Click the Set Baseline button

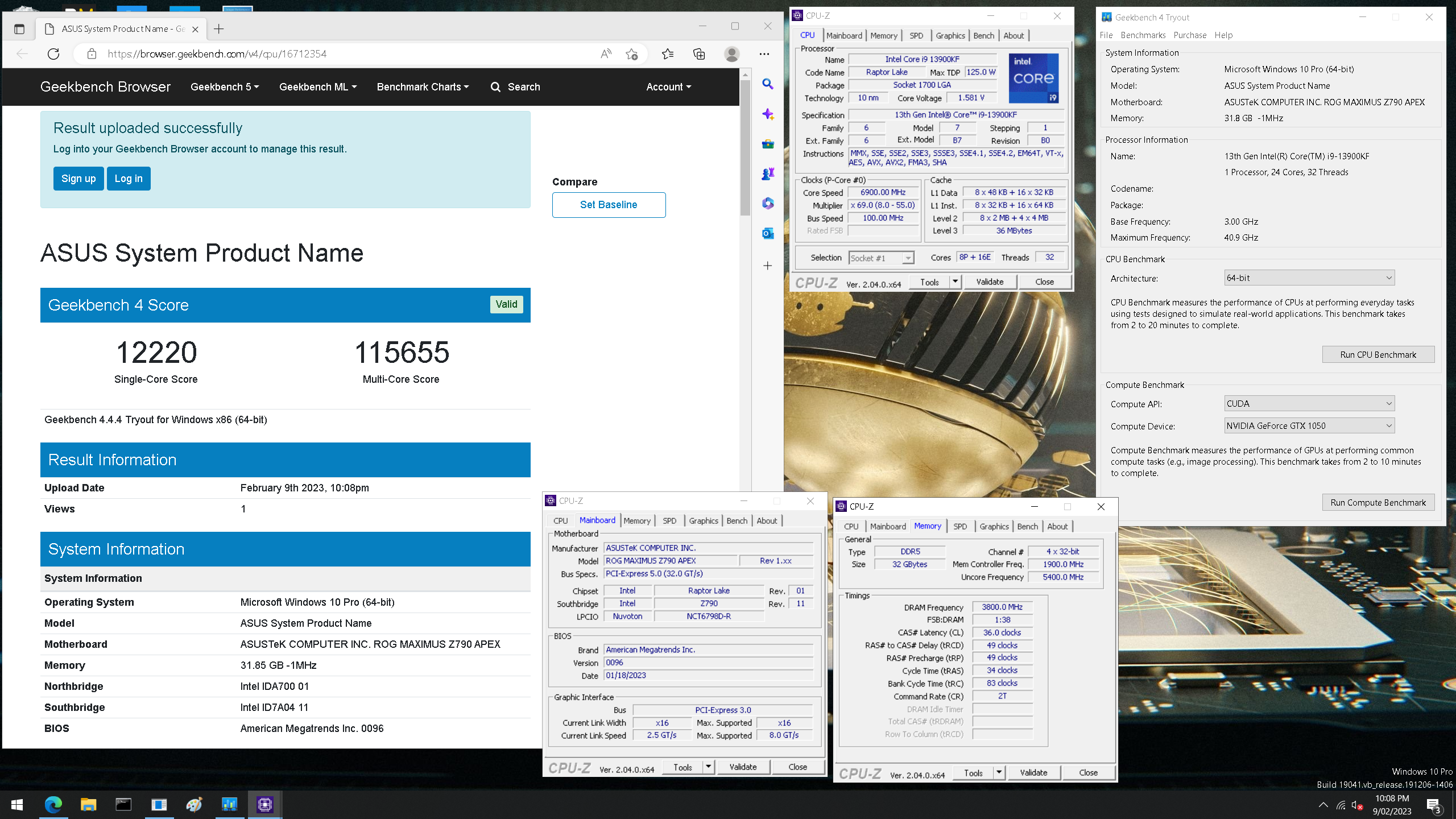pyautogui.click(x=609, y=205)
